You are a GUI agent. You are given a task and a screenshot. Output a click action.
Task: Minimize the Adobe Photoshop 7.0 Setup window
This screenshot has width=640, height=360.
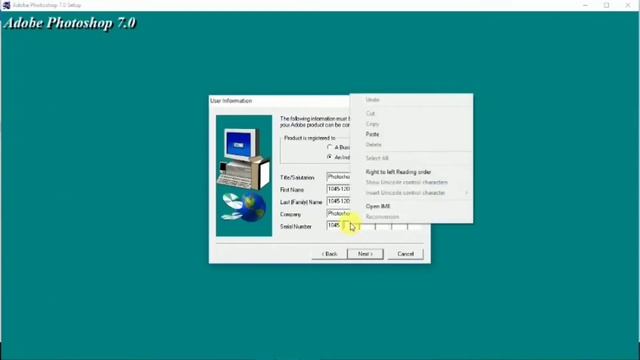[x=585, y=5]
